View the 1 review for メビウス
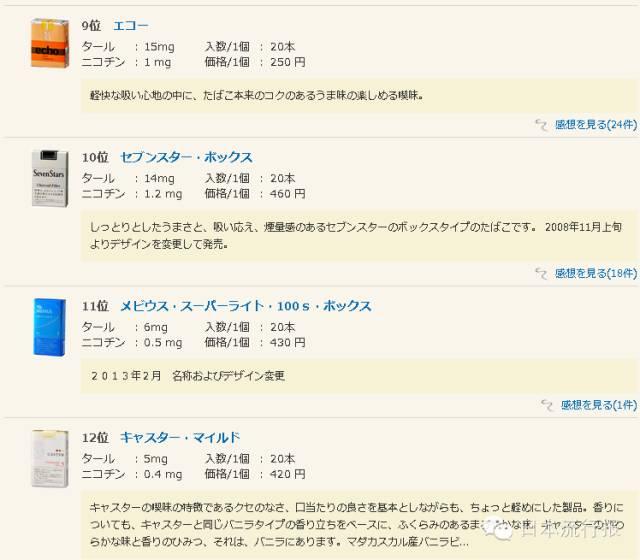Image resolution: width=640 pixels, height=560 pixels. tap(598, 405)
